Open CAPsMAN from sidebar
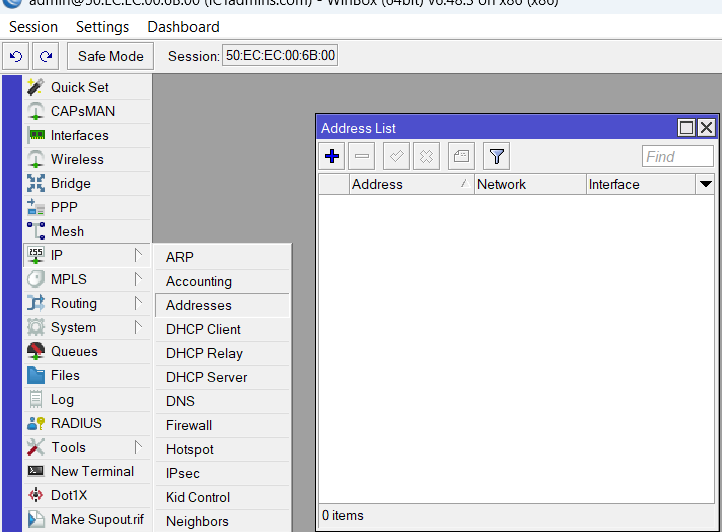The image size is (722, 532). [87, 111]
